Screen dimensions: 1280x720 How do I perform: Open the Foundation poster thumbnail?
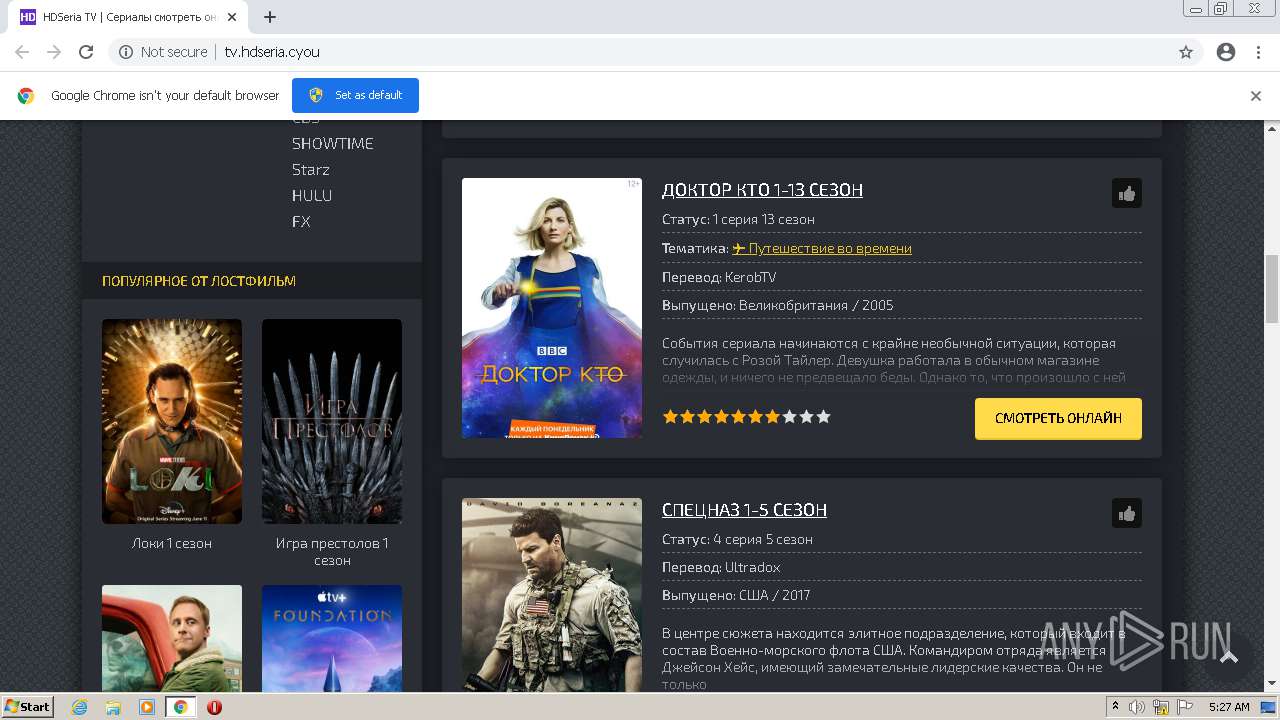click(x=332, y=638)
